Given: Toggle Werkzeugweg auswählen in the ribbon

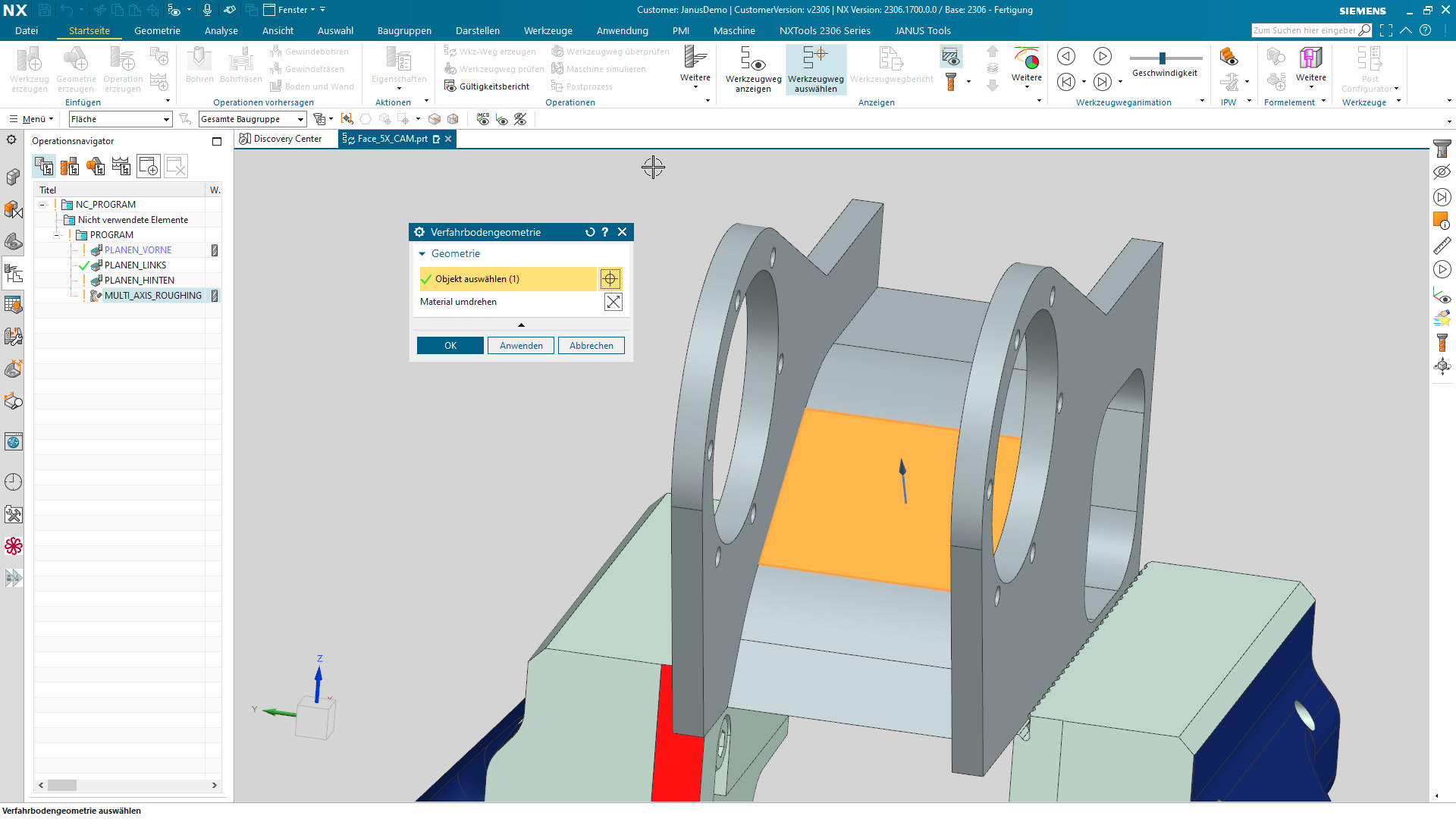Looking at the screenshot, I should (815, 68).
